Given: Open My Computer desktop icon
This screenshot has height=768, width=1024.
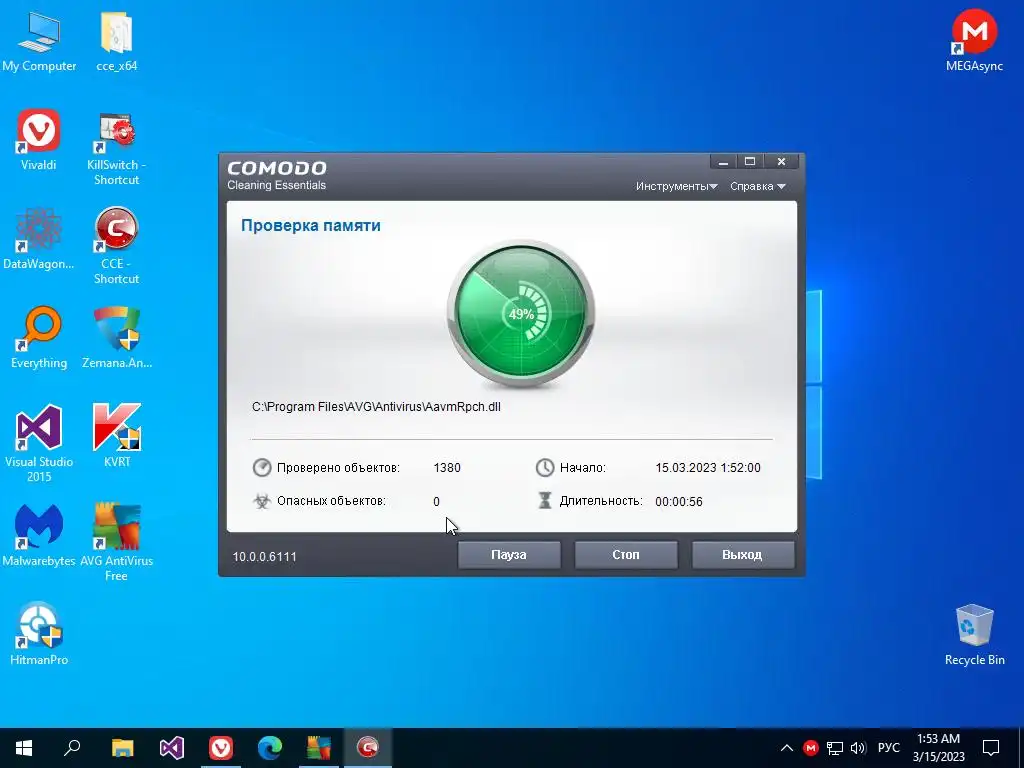Looking at the screenshot, I should point(39,42).
